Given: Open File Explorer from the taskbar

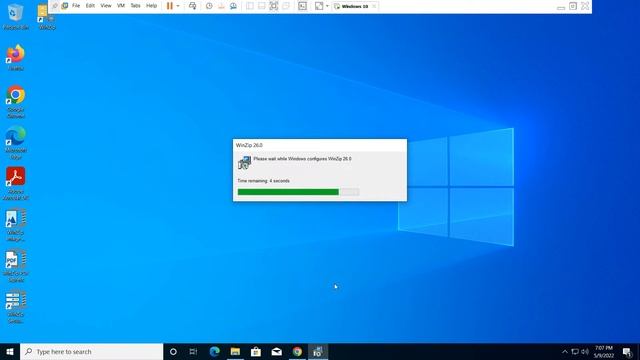Looking at the screenshot, I should click(235, 351).
